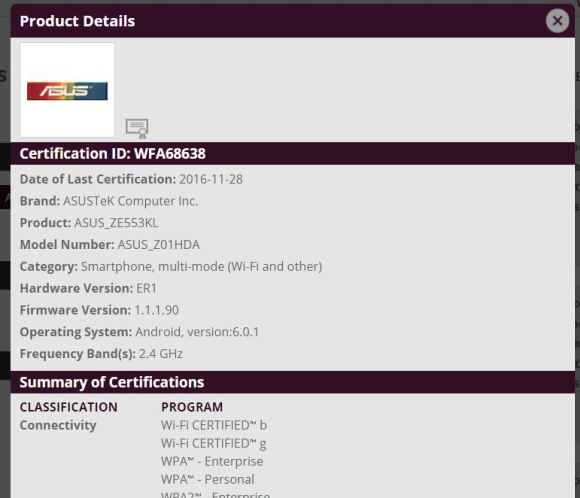Click the Firmware Version label
The height and width of the screenshot is (498, 580).
tap(75, 310)
